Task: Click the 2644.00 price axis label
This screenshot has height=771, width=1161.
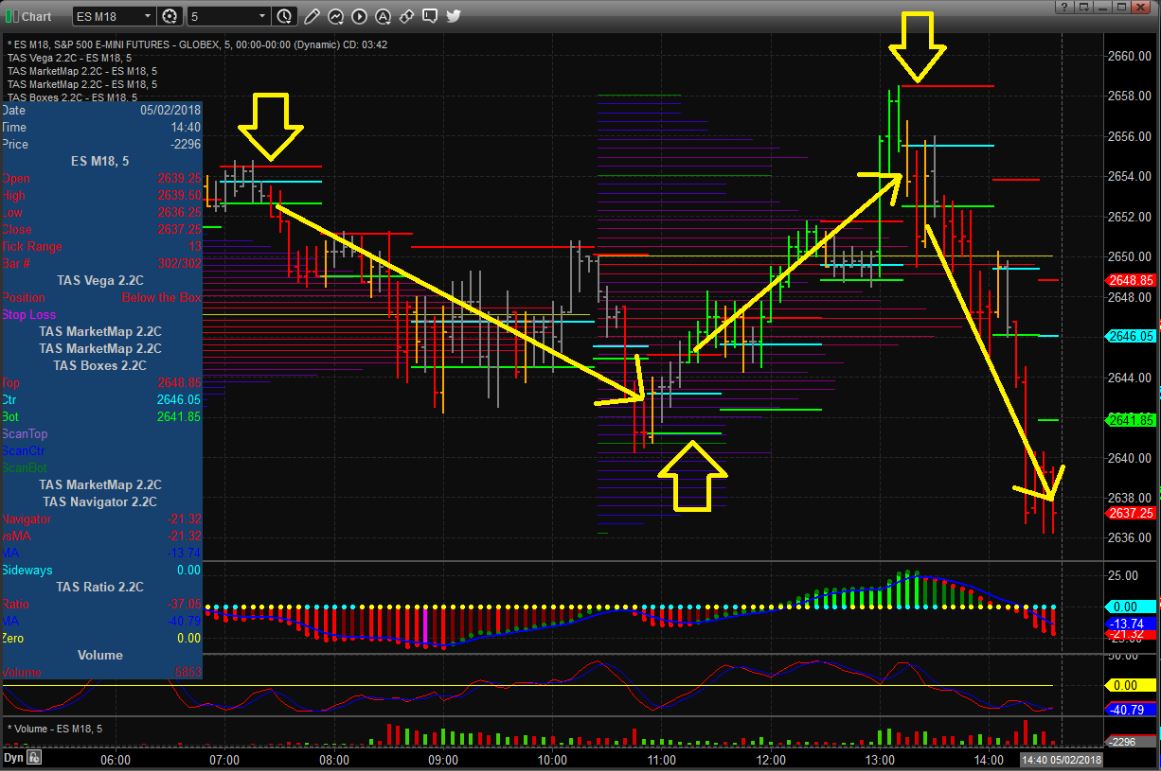Action: click(1130, 377)
